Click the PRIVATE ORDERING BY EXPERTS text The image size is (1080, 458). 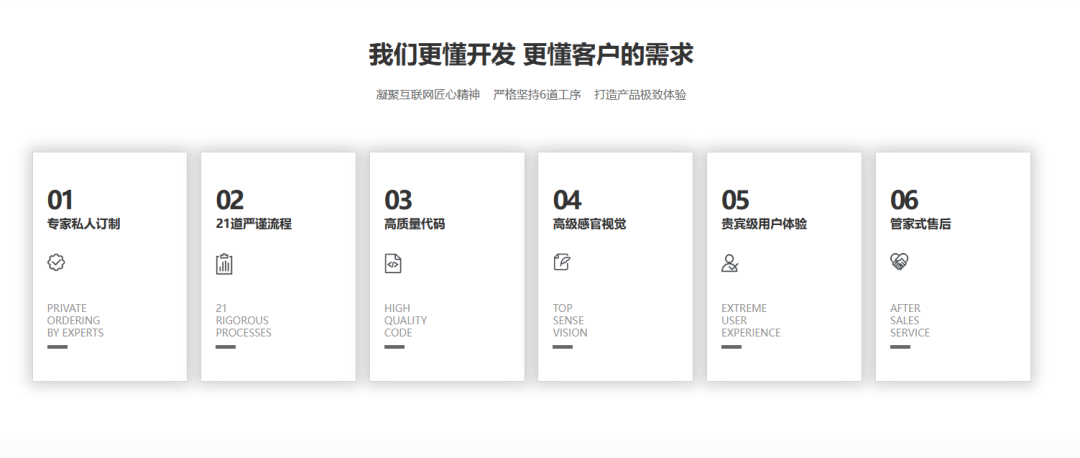click(x=75, y=320)
